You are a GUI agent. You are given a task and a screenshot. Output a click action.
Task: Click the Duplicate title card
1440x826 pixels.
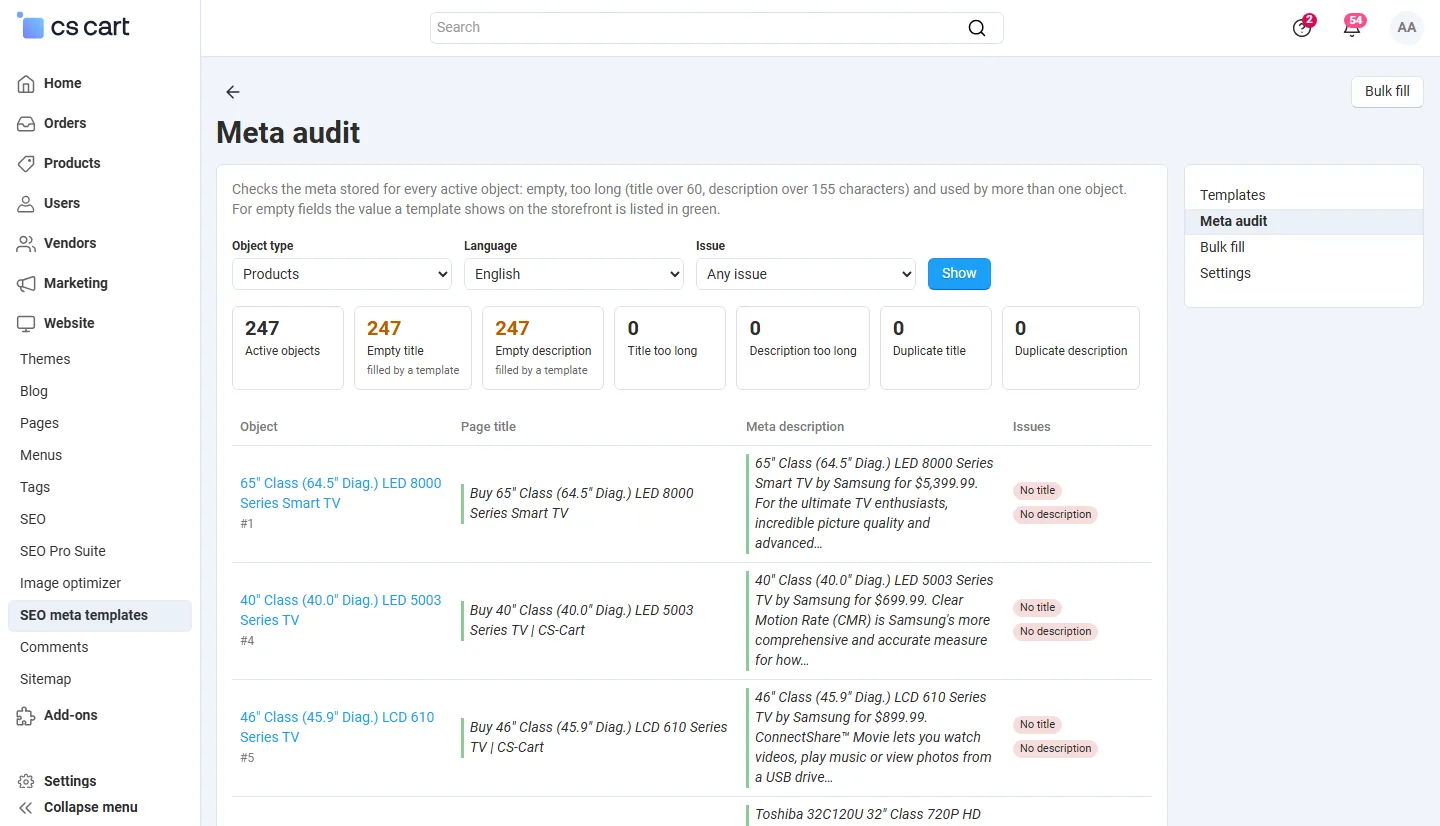(936, 348)
